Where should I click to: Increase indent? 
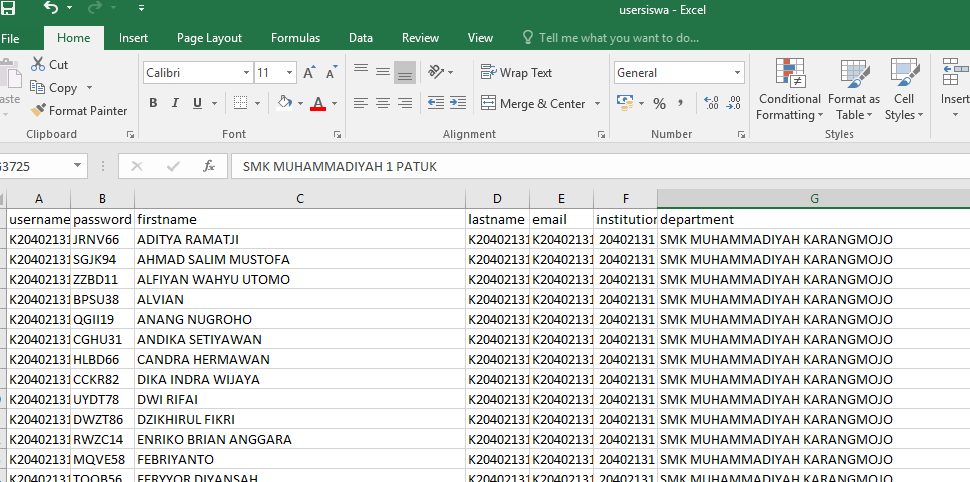pyautogui.click(x=458, y=103)
